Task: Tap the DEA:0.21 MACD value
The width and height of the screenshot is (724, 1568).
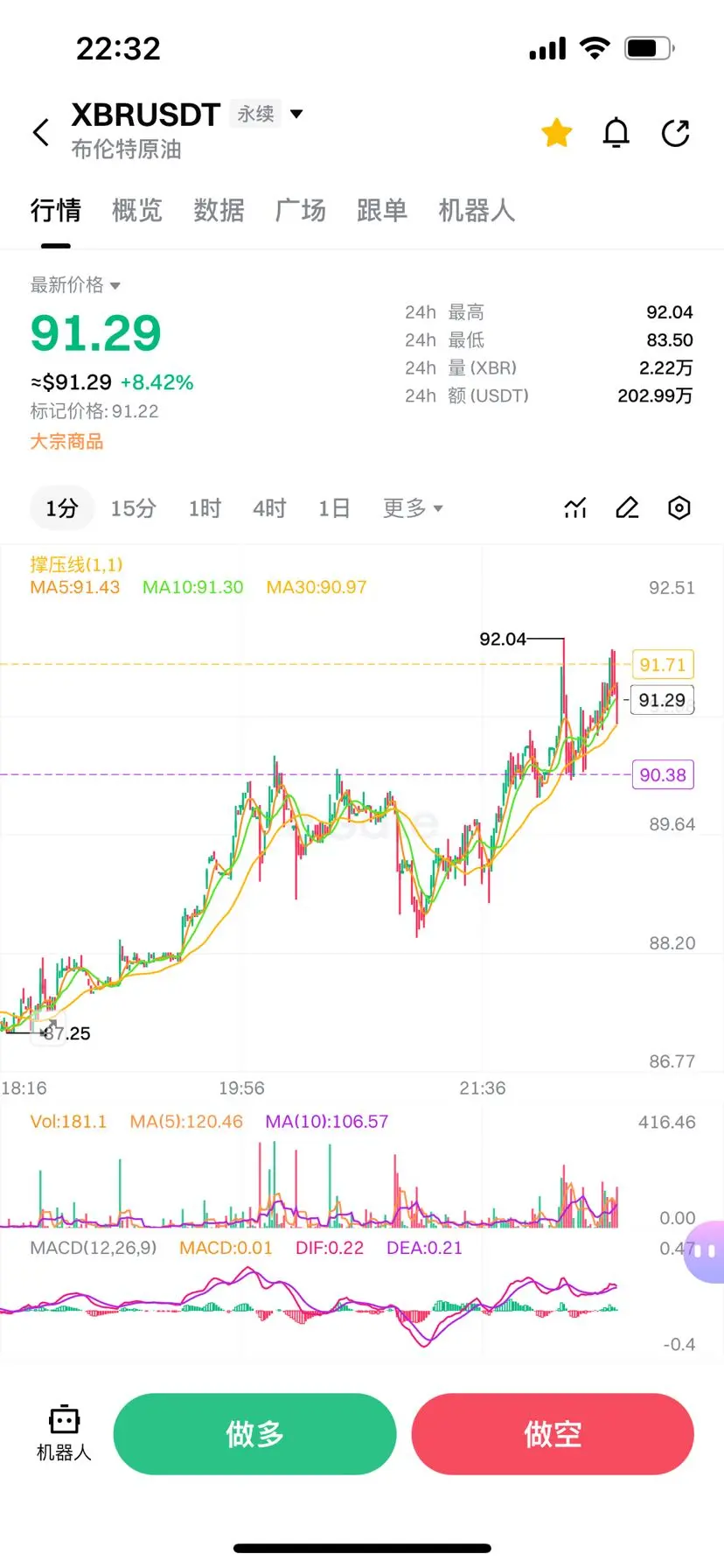Action: (424, 1248)
